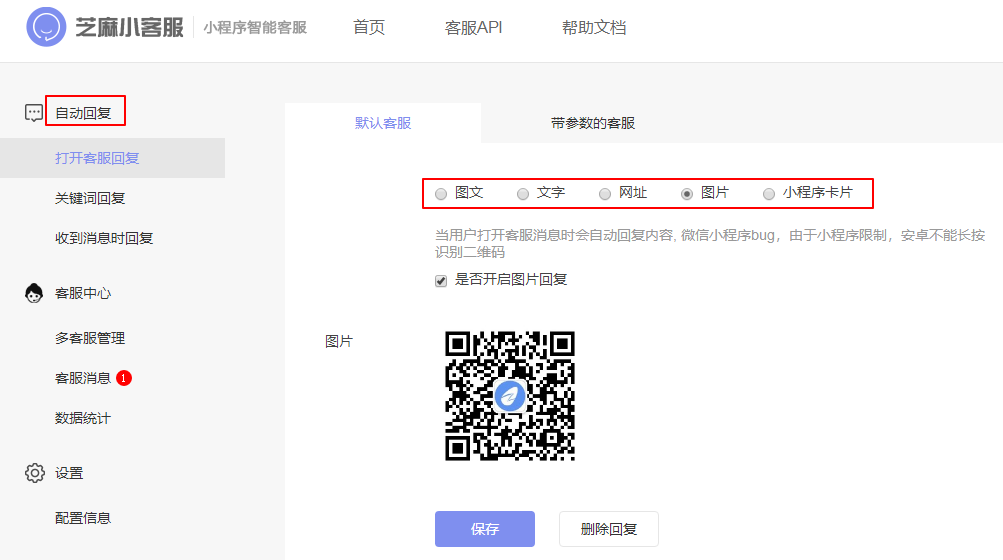Select the 图文 radio option

click(441, 194)
